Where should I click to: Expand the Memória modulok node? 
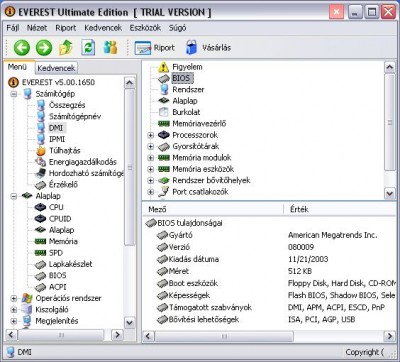coord(151,158)
